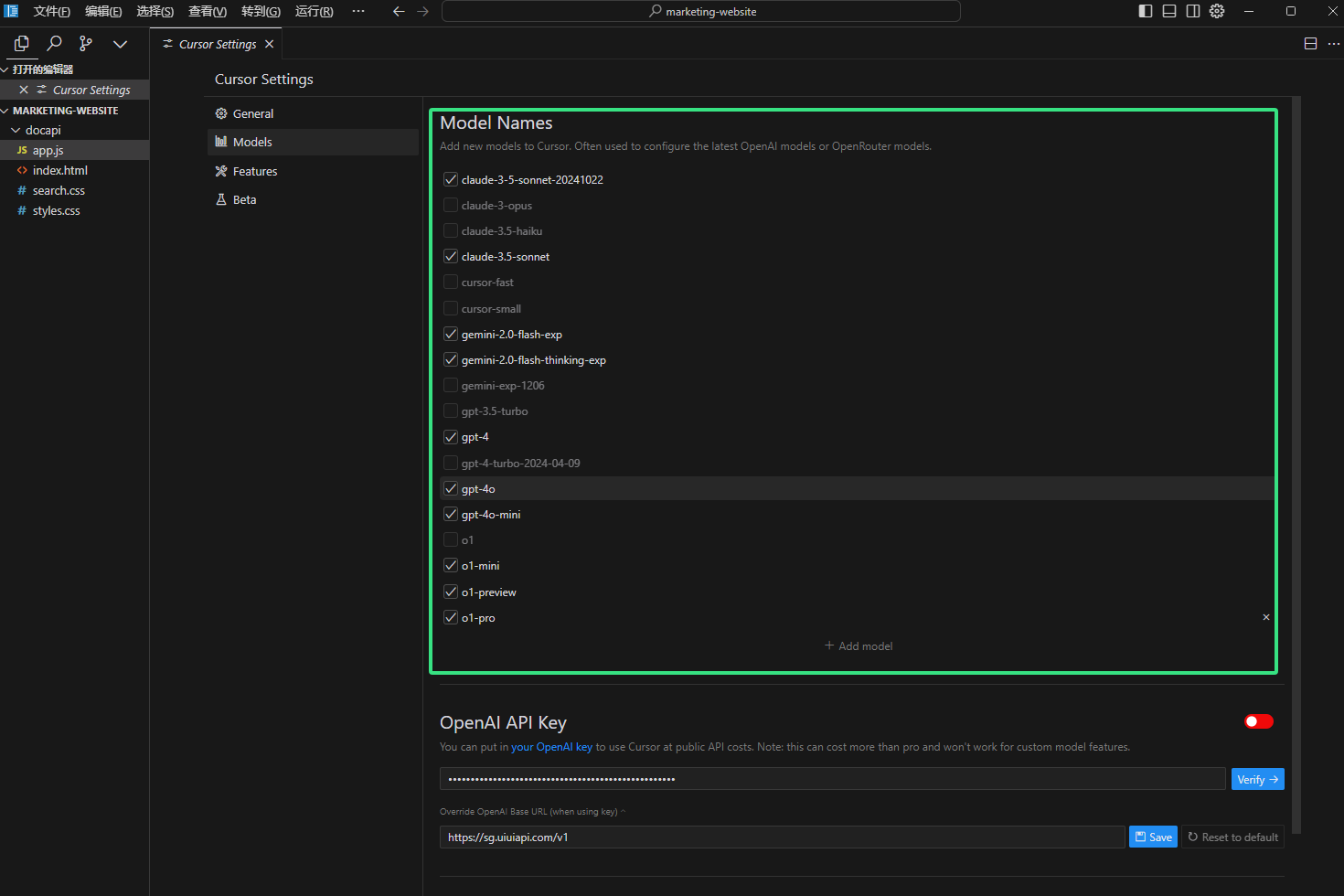Go back with the left arrow

399,11
